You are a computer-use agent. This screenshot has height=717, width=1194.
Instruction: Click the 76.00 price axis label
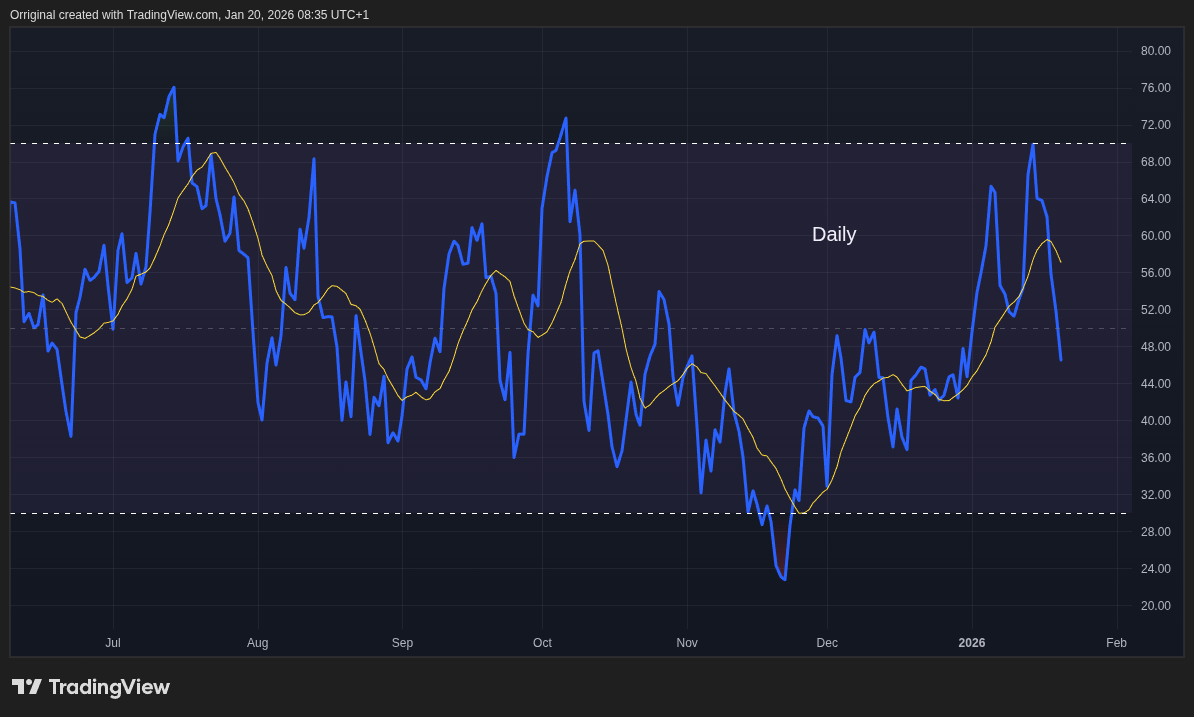pos(1155,88)
